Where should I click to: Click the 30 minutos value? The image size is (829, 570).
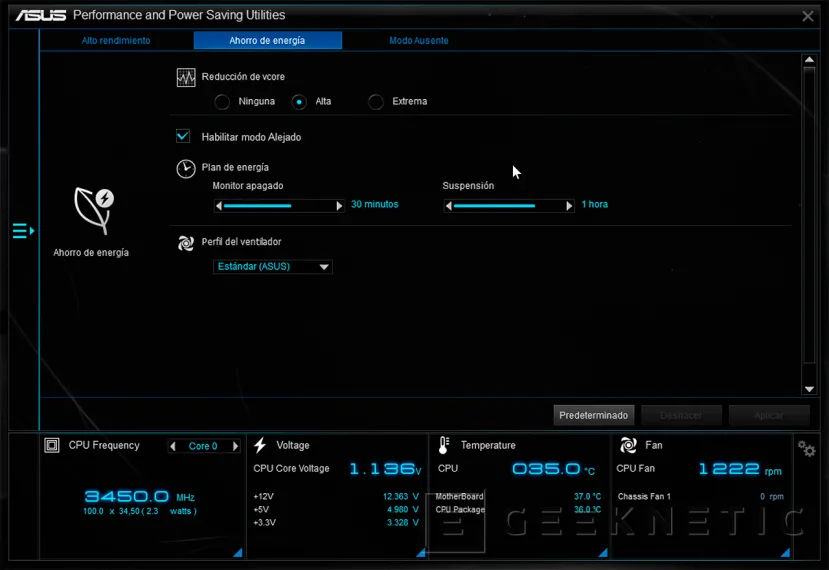tap(375, 204)
